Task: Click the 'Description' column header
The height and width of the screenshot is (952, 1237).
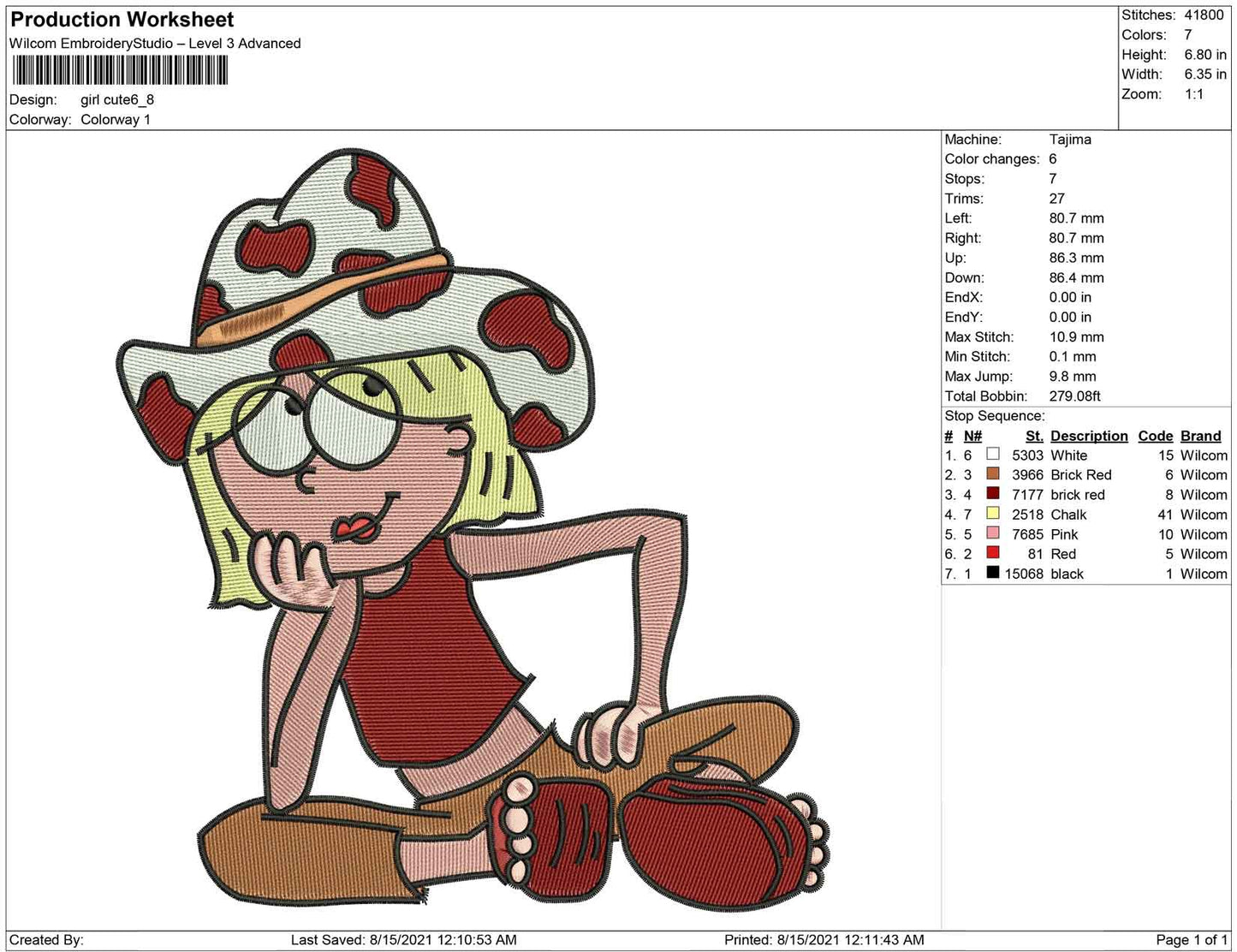Action: tap(1089, 436)
